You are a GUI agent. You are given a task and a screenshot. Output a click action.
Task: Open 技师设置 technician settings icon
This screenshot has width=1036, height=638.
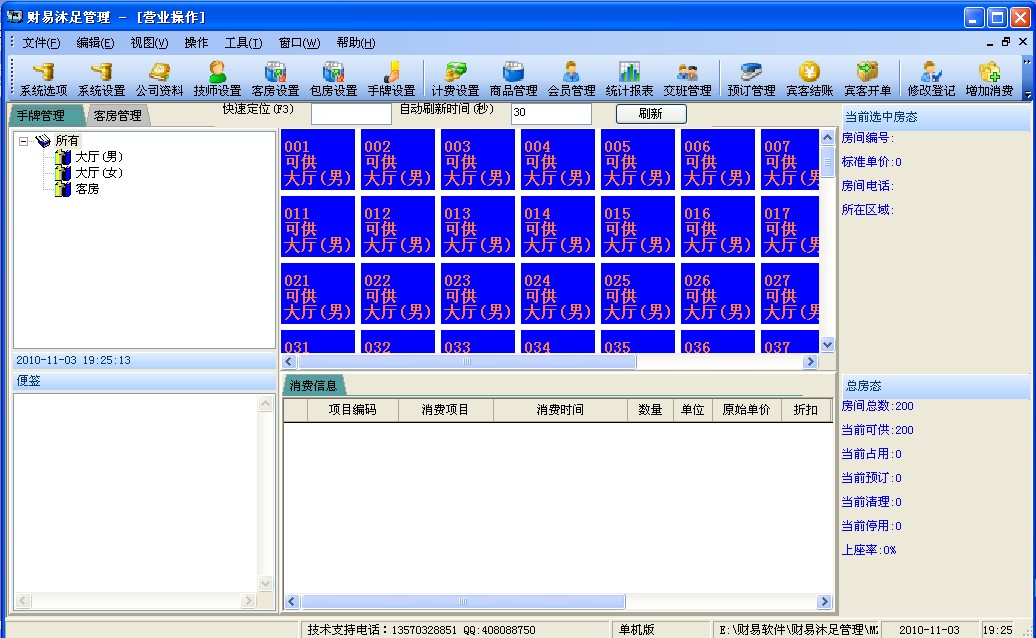coord(217,79)
